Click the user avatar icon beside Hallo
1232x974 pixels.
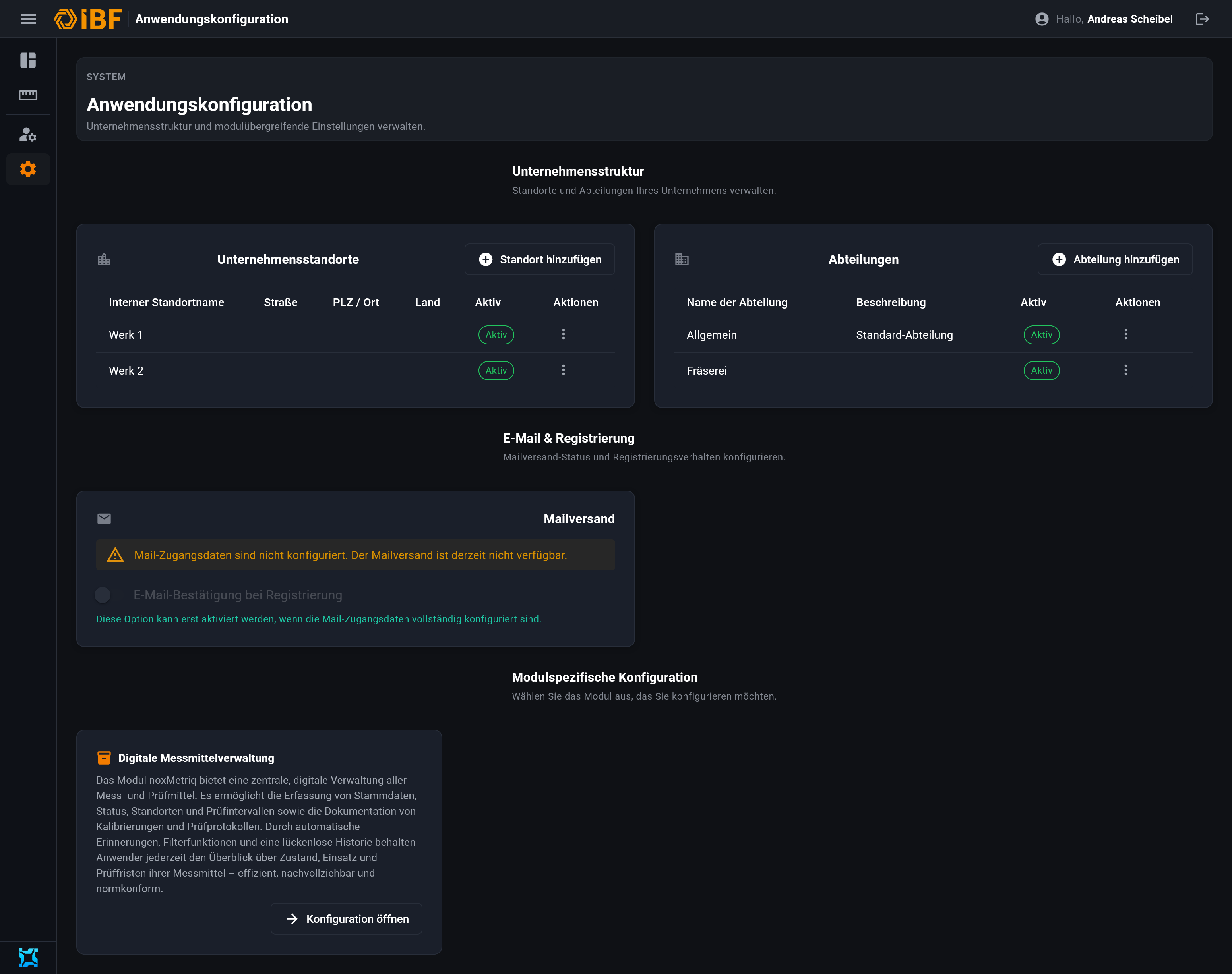[x=1042, y=19]
